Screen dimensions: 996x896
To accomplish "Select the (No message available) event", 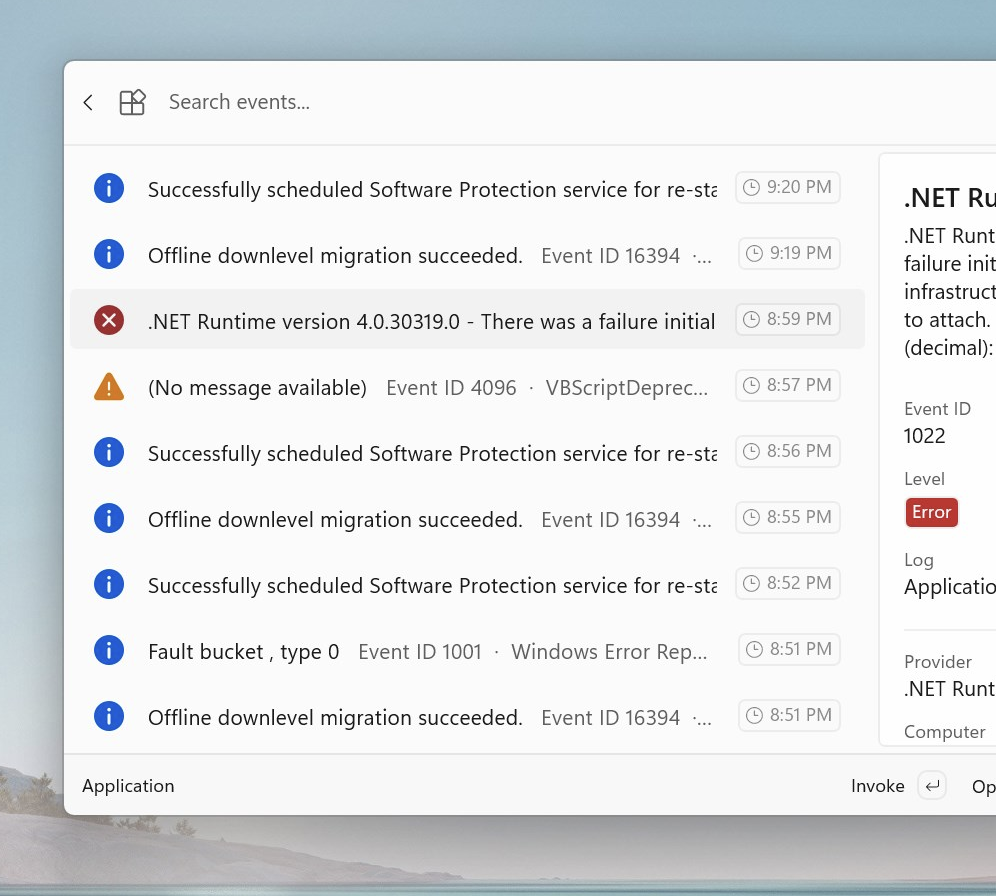I will tap(257, 387).
